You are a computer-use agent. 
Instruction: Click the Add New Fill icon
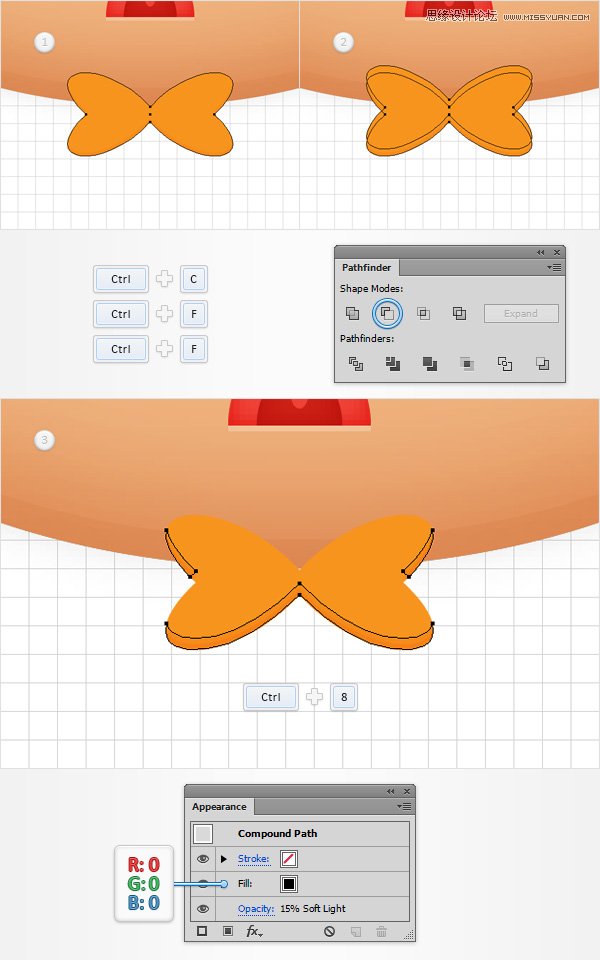tap(228, 931)
